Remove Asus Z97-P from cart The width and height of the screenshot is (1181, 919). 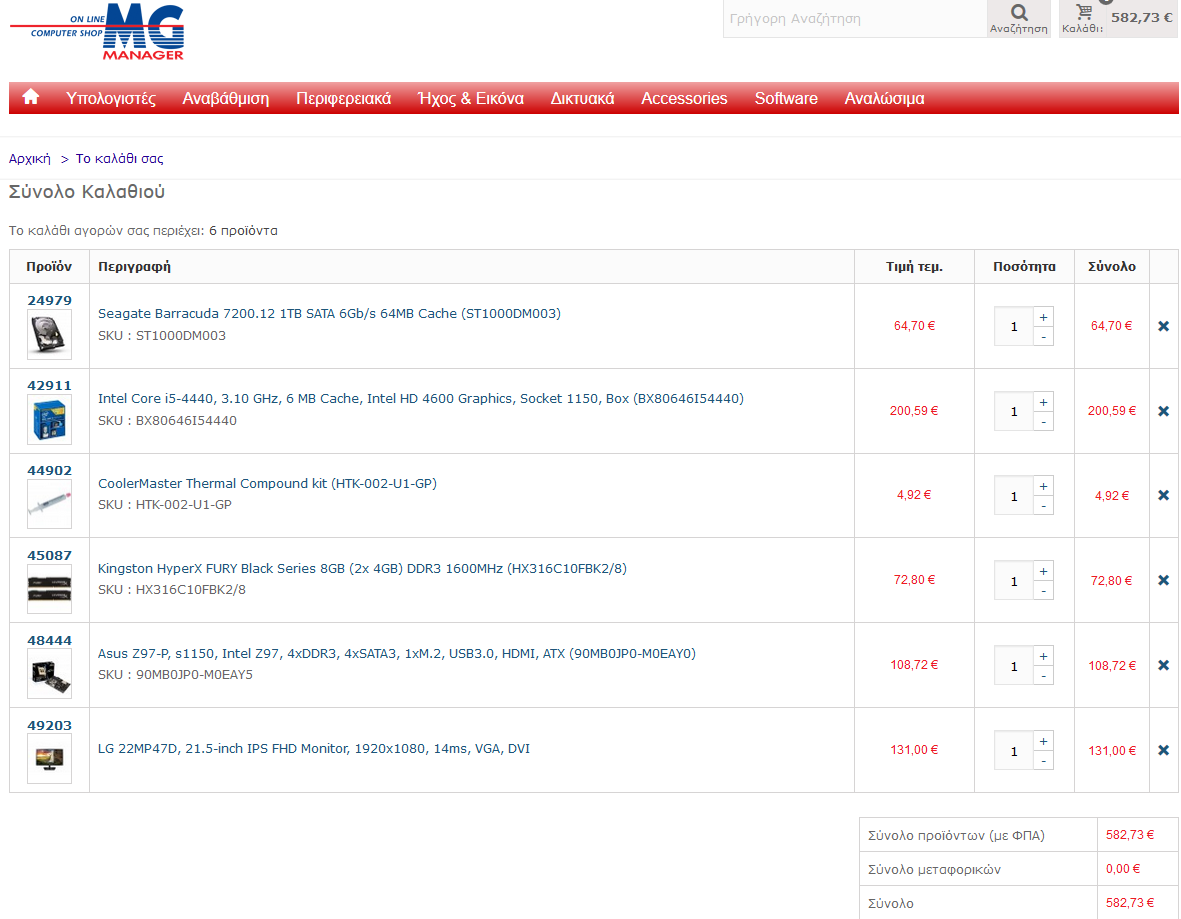pos(1164,666)
